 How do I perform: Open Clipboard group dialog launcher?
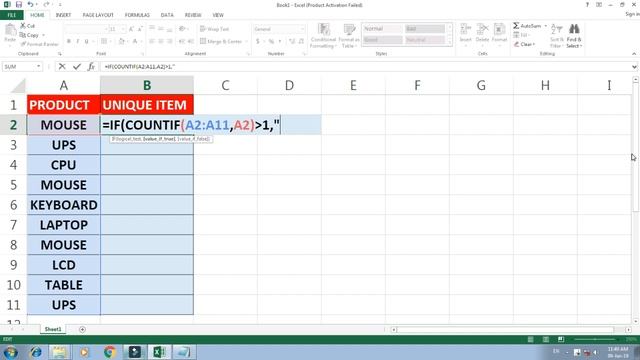60,54
